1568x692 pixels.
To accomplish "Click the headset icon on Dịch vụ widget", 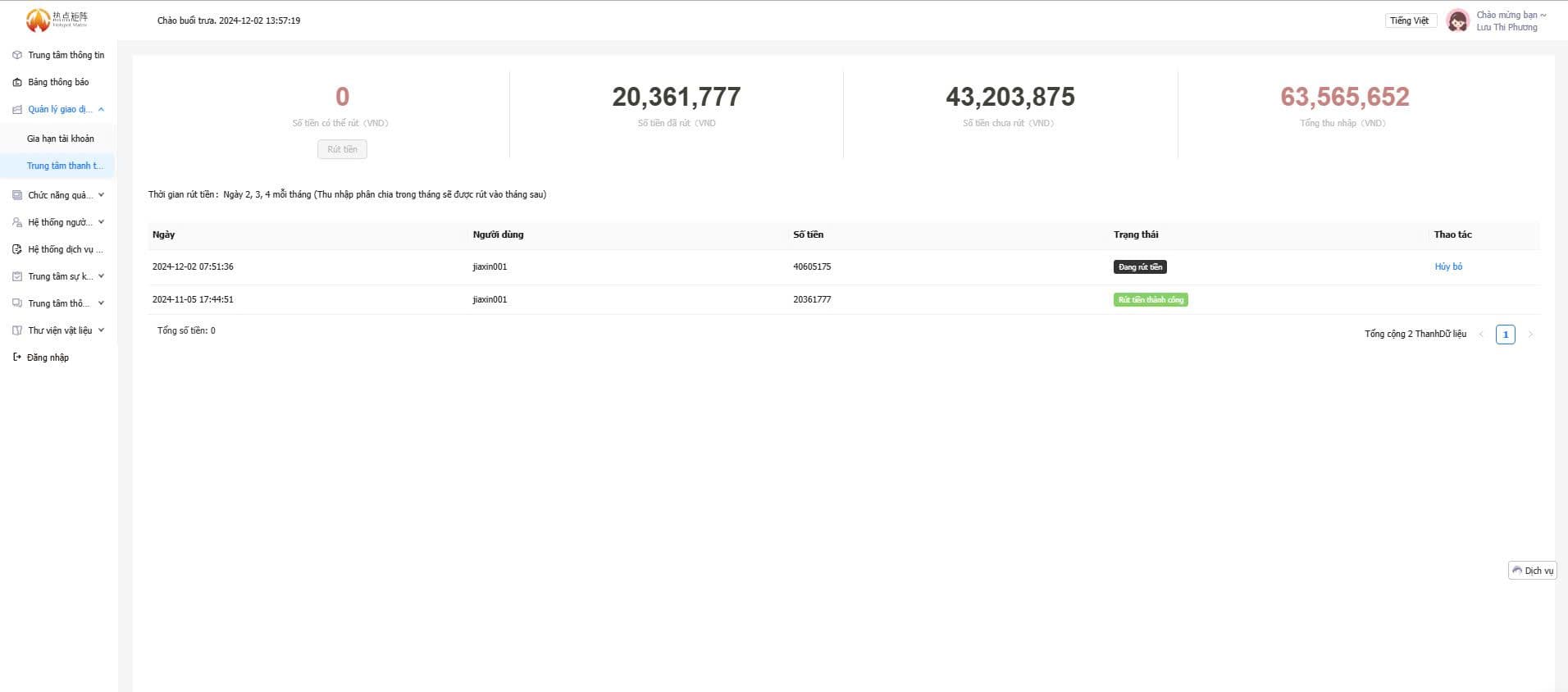I will pos(1517,571).
